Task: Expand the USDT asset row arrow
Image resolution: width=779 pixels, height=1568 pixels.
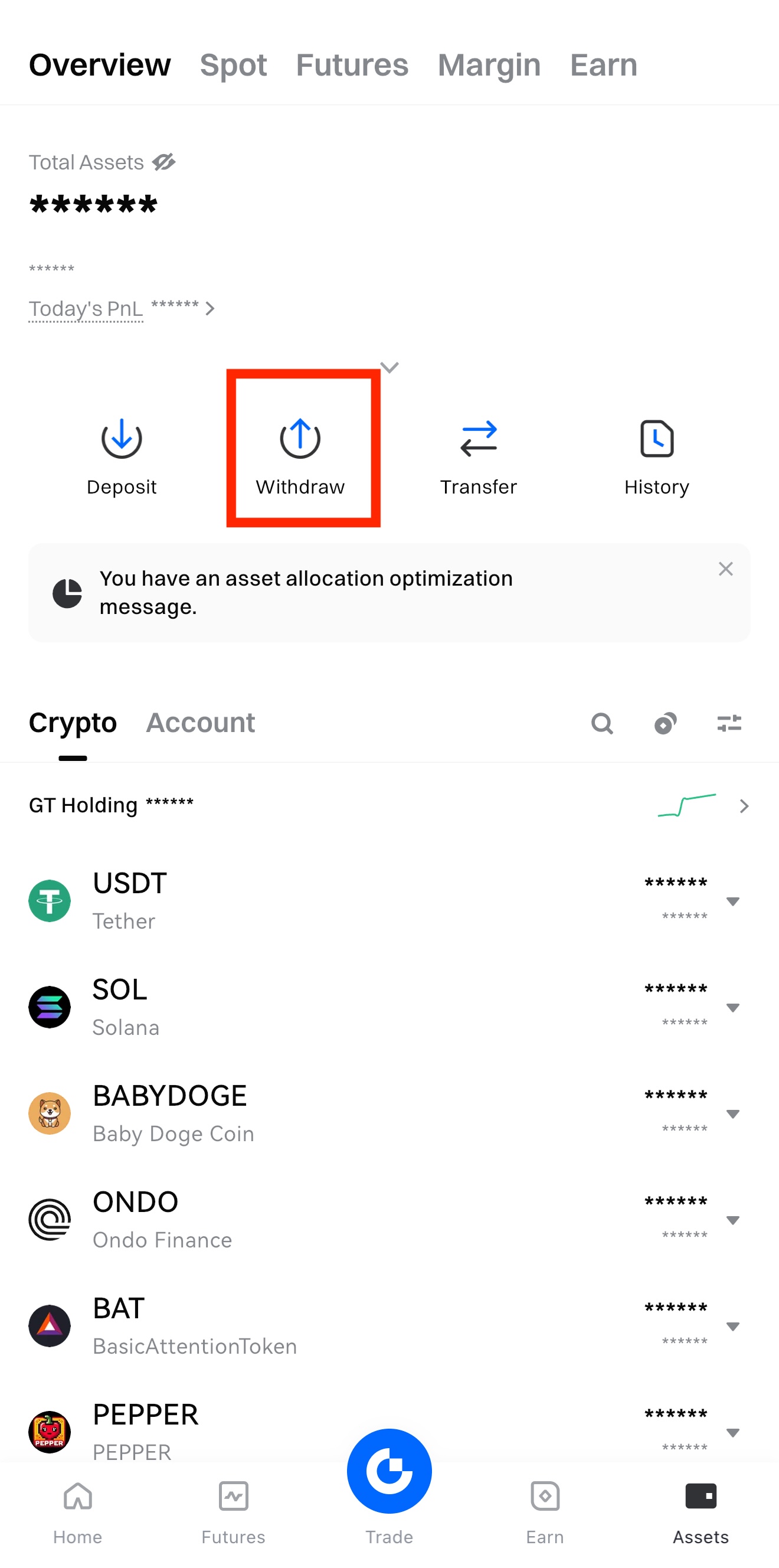Action: [x=733, y=901]
